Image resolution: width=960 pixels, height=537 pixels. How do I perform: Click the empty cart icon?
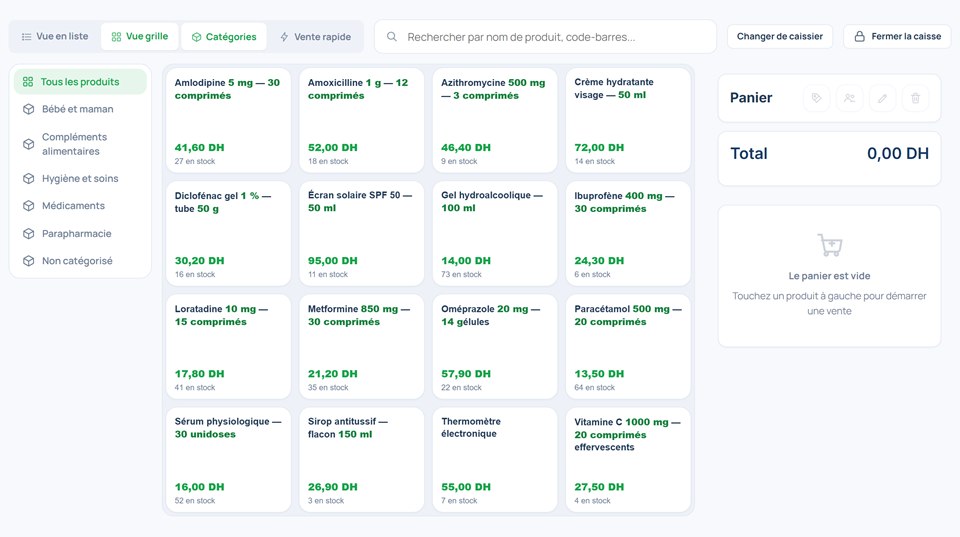tap(830, 245)
